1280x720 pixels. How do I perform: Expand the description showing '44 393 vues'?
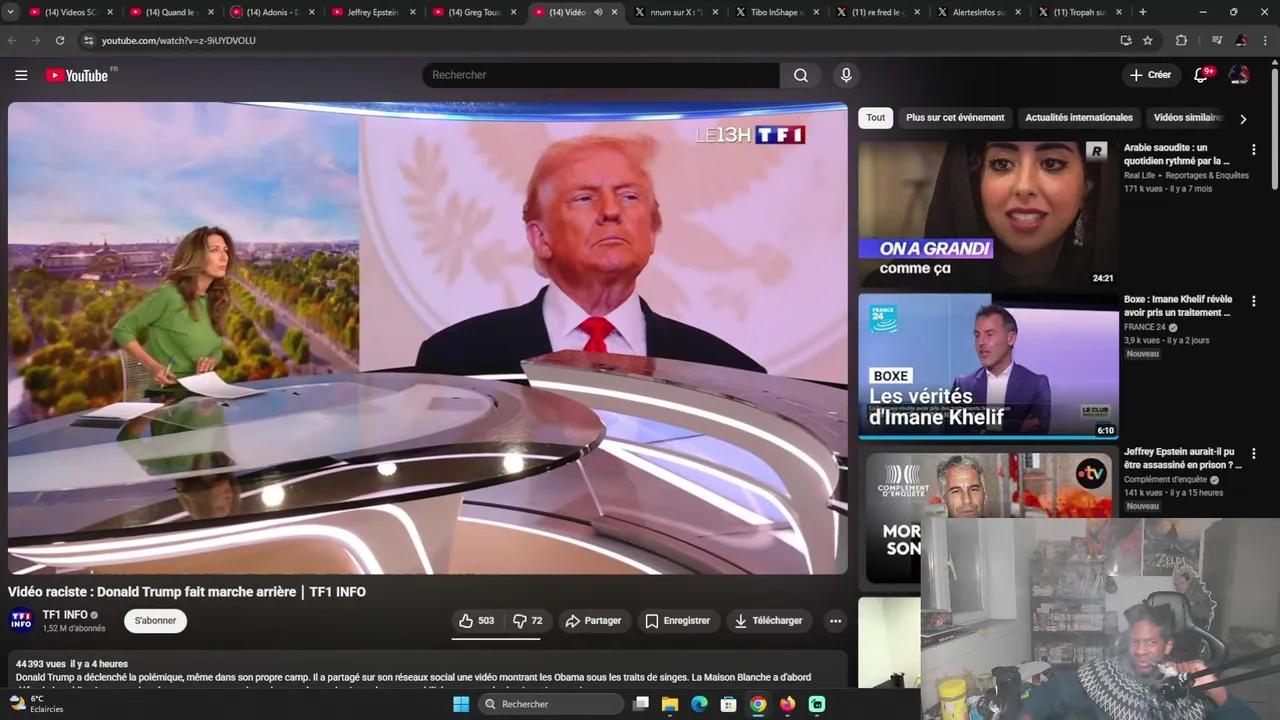428,670
